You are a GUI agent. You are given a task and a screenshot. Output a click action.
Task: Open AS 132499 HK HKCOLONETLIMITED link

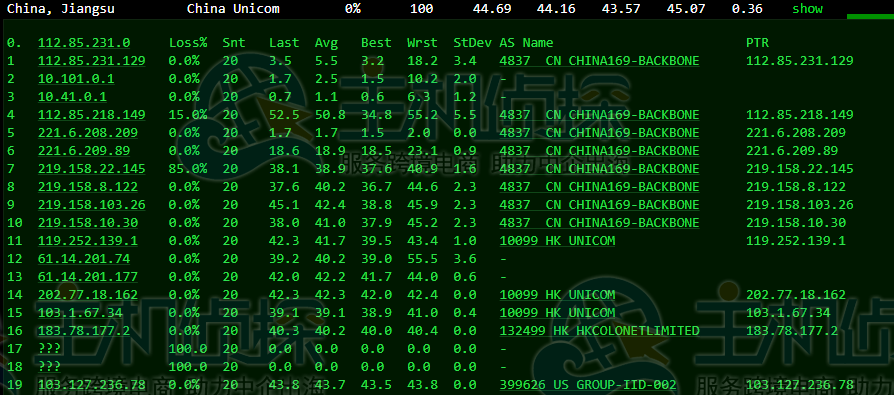coord(599,331)
